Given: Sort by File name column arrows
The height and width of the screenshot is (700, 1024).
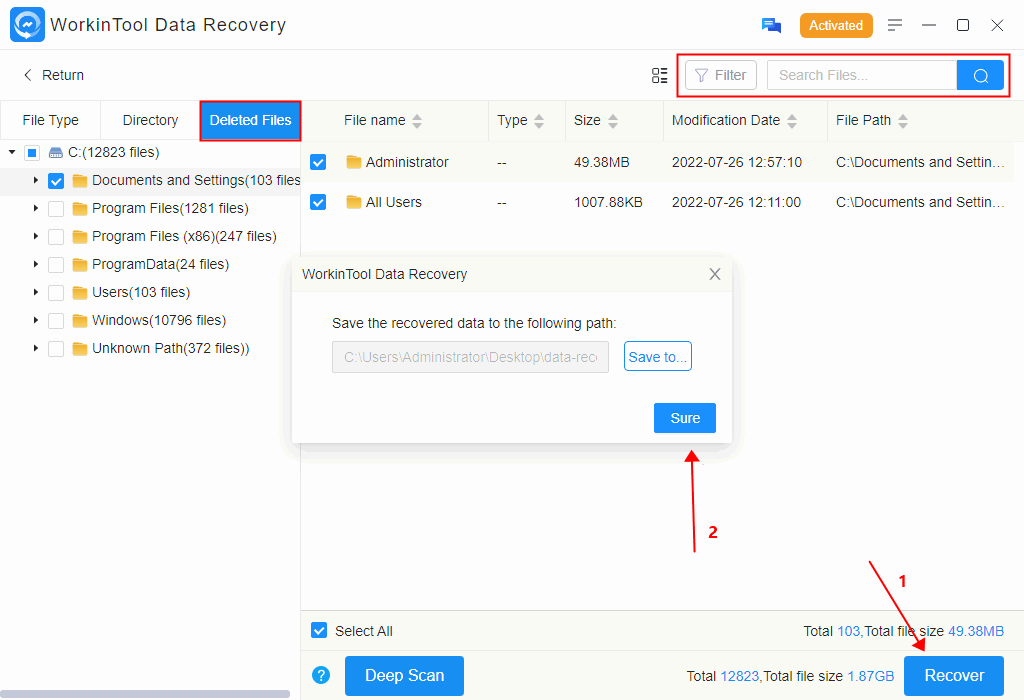Looking at the screenshot, I should 417,121.
